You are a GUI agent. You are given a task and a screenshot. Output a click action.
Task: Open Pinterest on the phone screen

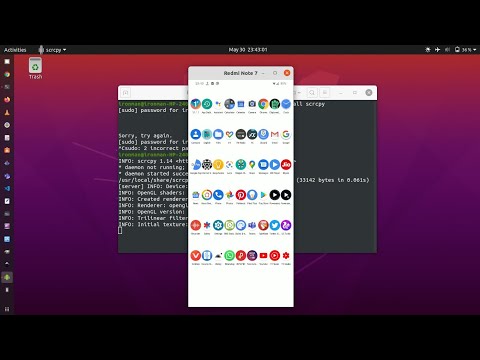(x=241, y=195)
